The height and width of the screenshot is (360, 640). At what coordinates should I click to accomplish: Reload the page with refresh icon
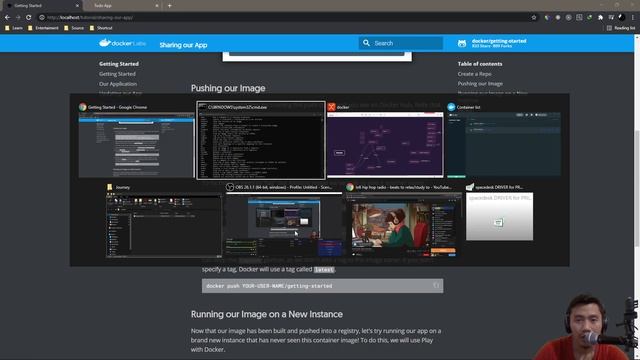tap(29, 18)
